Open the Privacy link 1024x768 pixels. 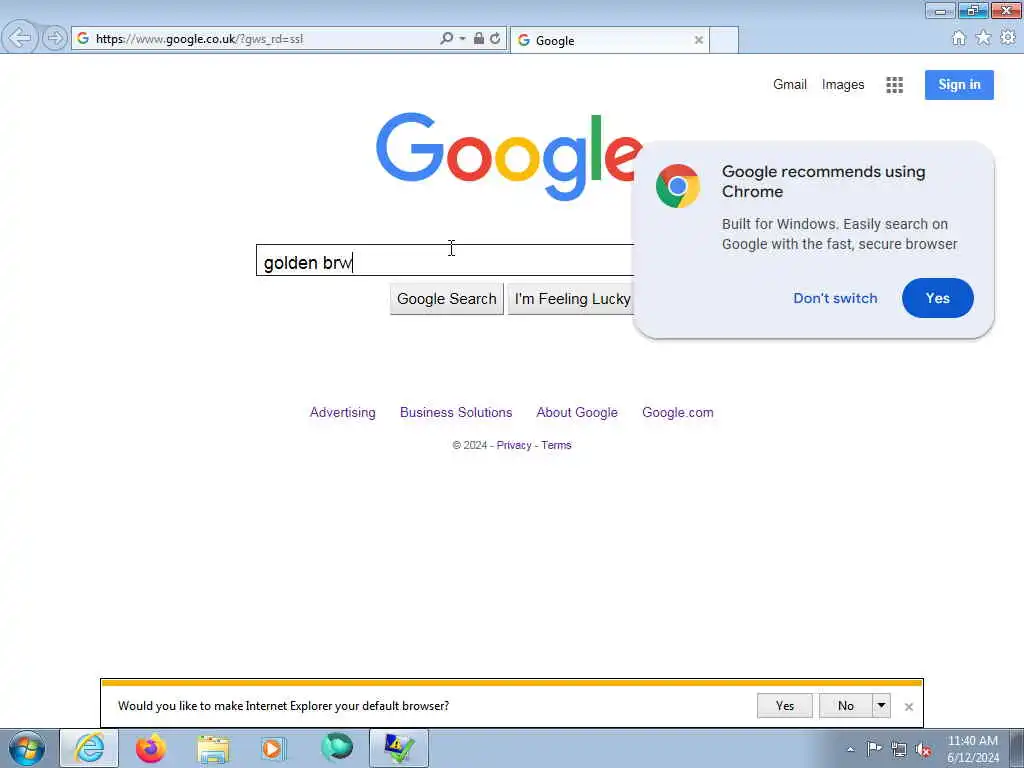[x=514, y=445]
